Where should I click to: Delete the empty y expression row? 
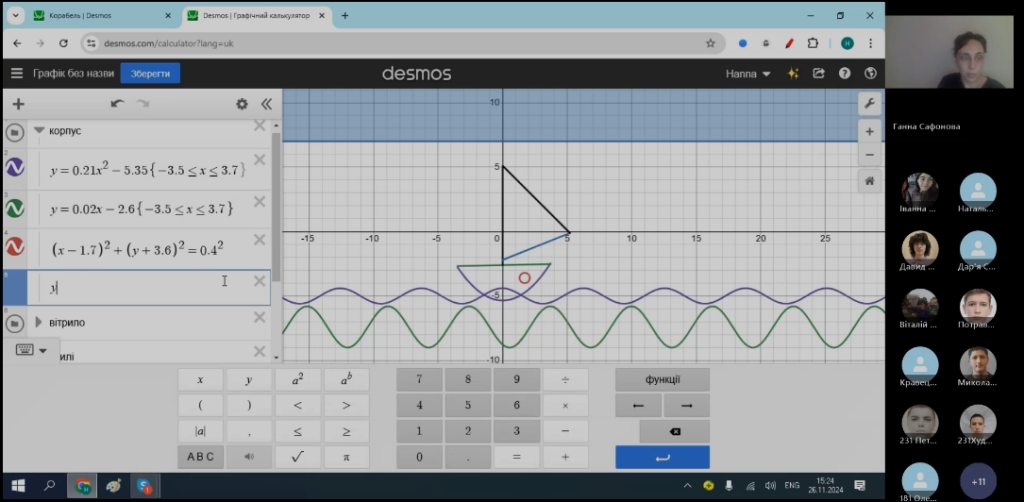[259, 281]
